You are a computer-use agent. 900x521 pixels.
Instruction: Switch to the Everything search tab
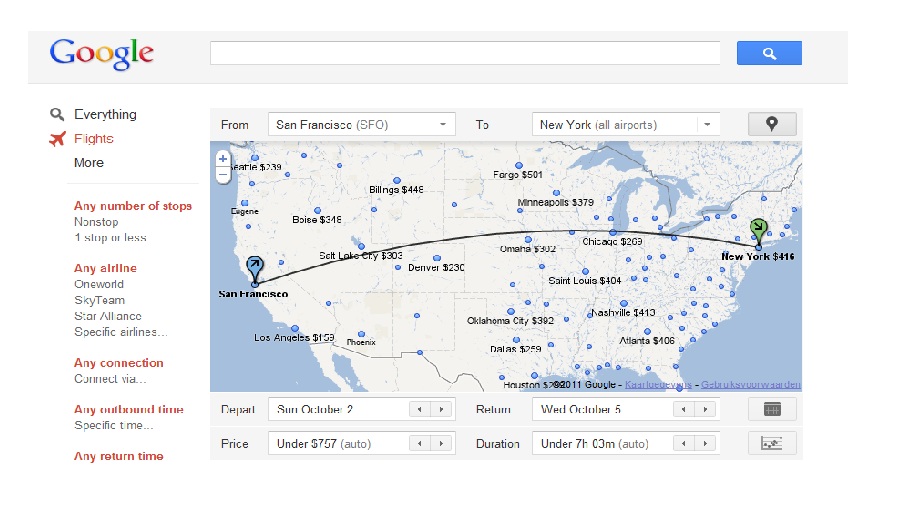click(x=105, y=114)
